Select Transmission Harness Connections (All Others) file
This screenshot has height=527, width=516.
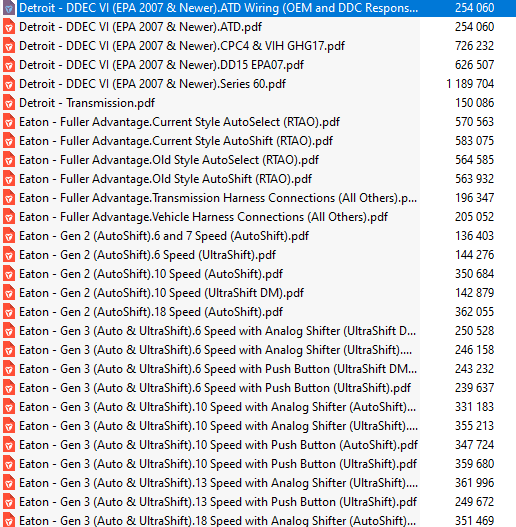[x=218, y=198]
